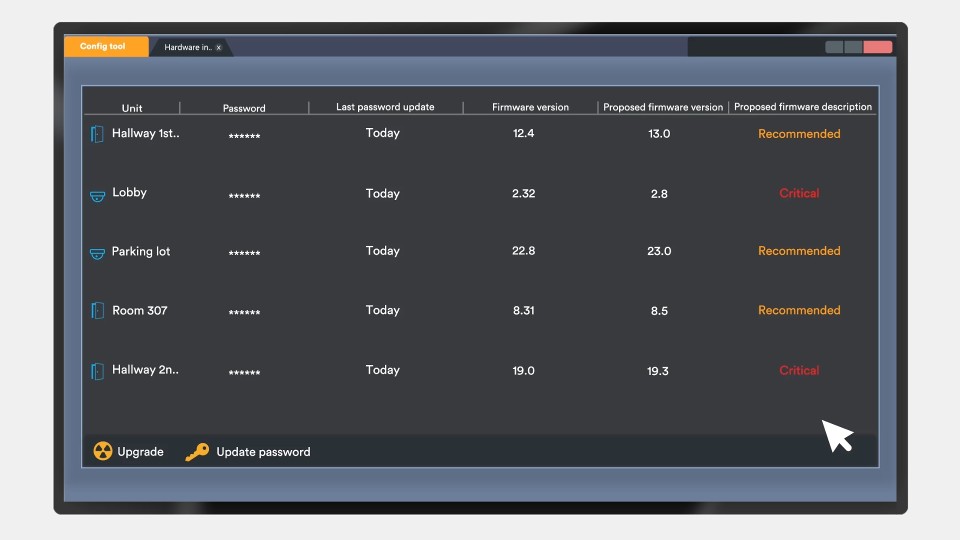Image resolution: width=960 pixels, height=540 pixels.
Task: Click Recommended status for Parking lot
Action: 799,251
